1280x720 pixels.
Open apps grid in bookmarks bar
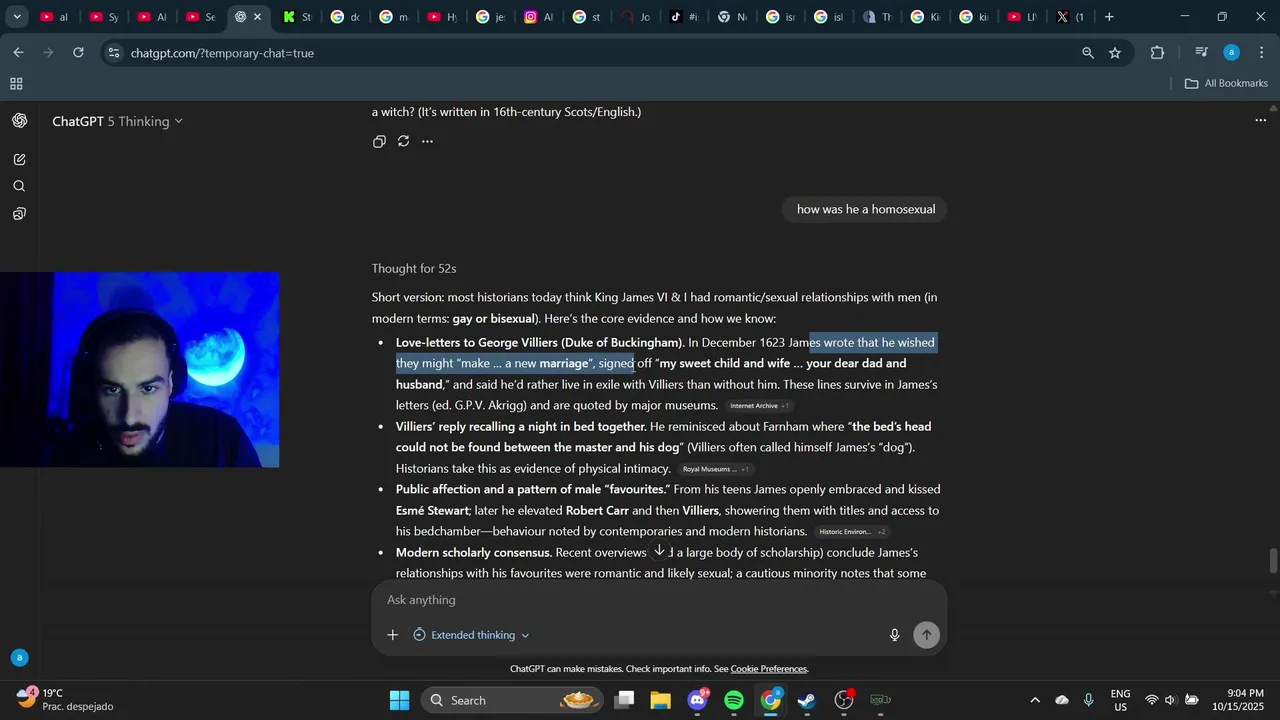16,84
